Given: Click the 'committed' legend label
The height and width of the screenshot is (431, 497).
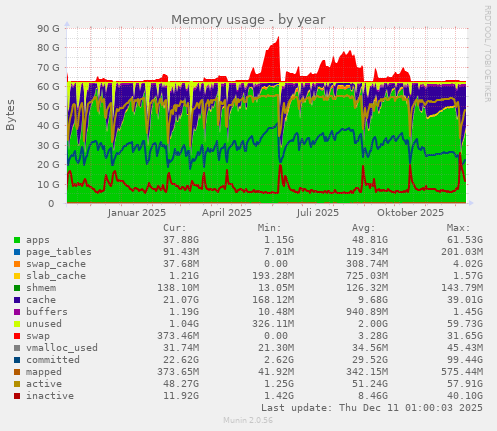Looking at the screenshot, I should click(53, 360).
